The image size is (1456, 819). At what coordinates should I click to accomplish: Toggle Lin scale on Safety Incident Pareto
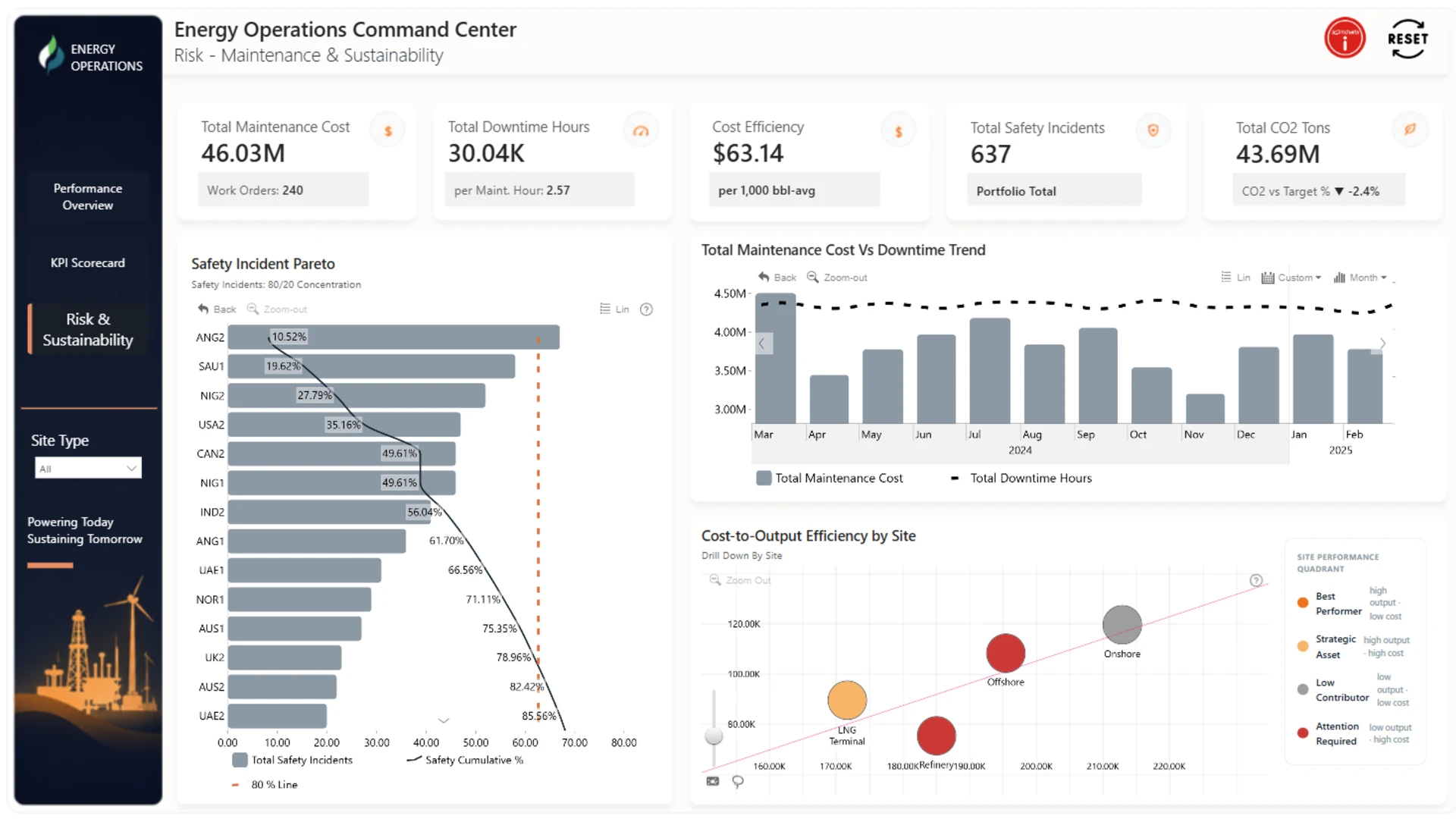point(614,309)
